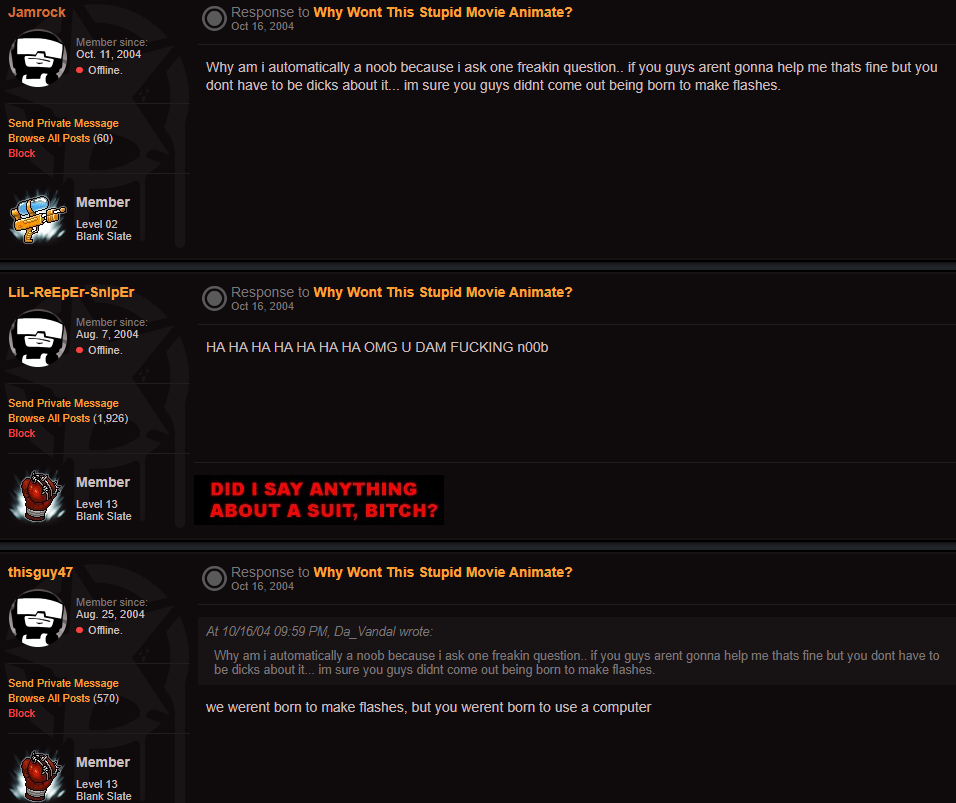Send Private Message to LiL-ReEpEr-SnIpEr

coord(63,403)
